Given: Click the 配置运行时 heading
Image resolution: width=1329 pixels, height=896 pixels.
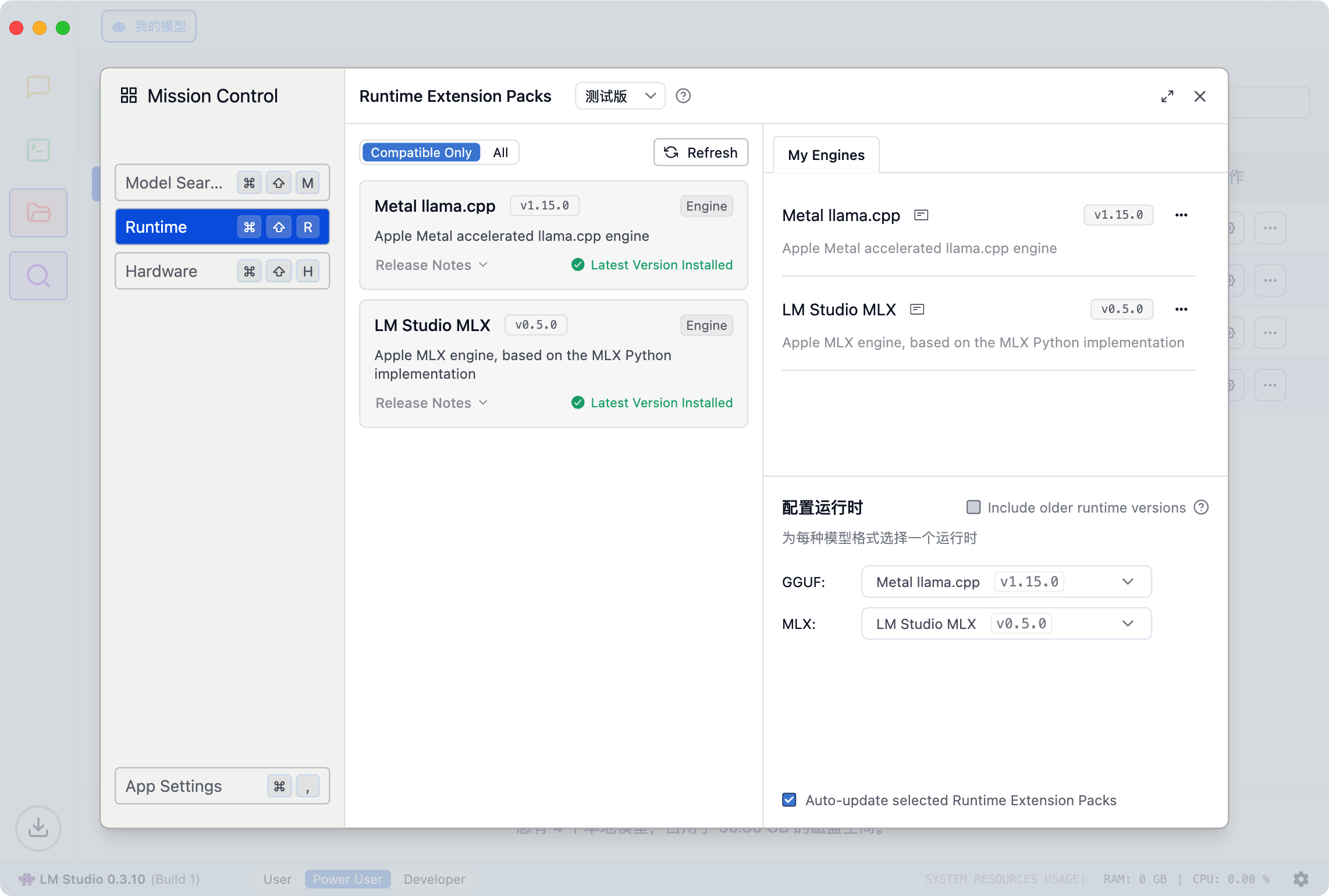Looking at the screenshot, I should (x=822, y=507).
